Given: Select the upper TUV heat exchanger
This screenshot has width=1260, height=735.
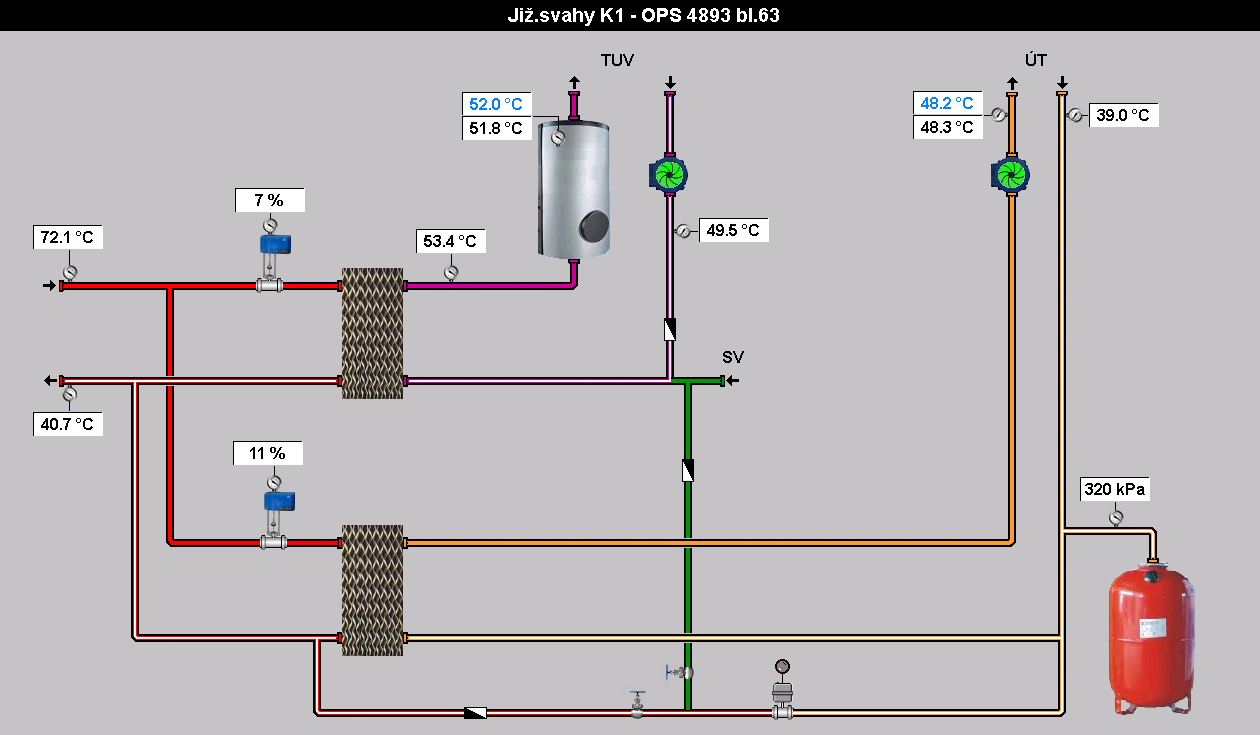Looking at the screenshot, I should click(x=372, y=333).
